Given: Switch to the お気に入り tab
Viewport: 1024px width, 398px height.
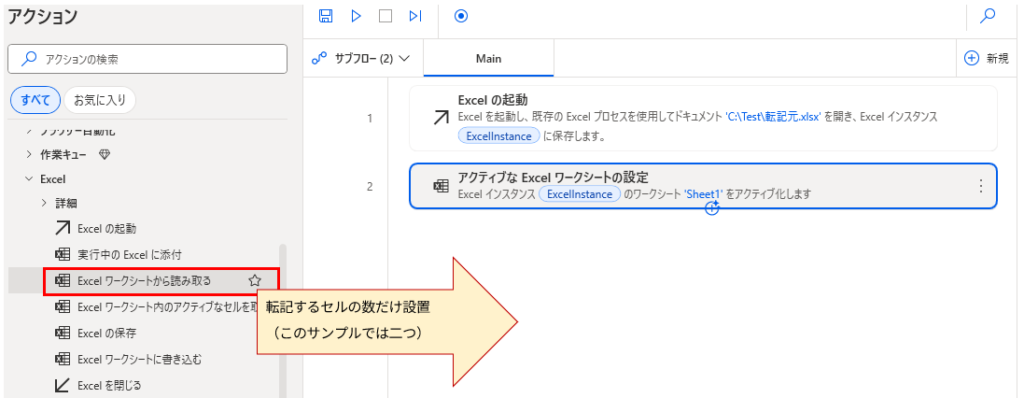Looking at the screenshot, I should (x=100, y=100).
